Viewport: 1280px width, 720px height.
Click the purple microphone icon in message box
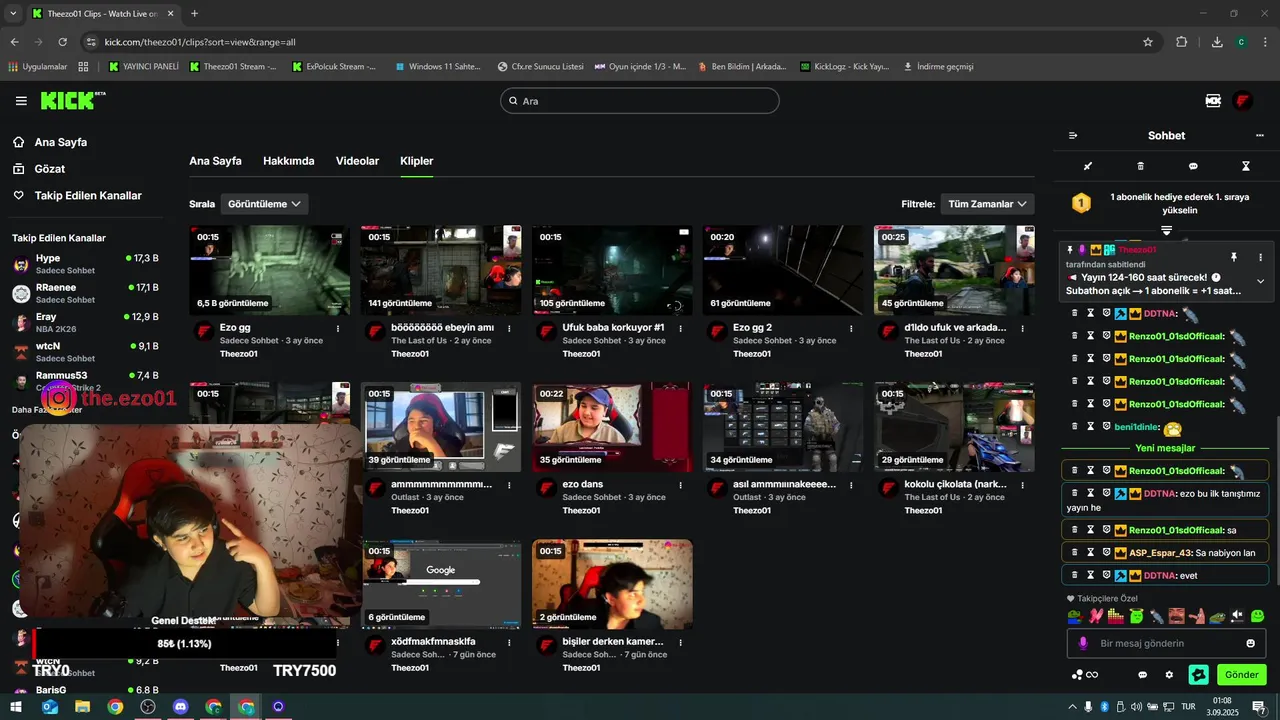pos(1082,643)
